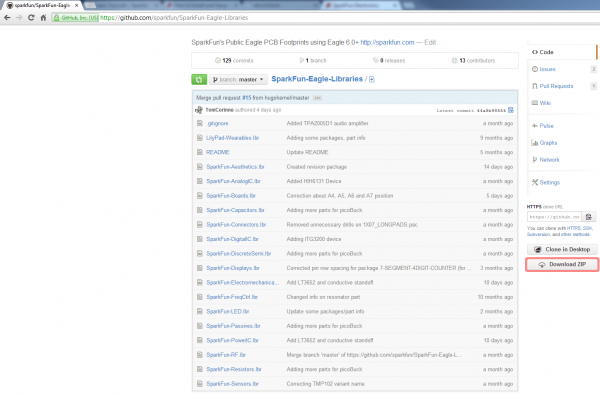Copy the HTTPS clone URL clipboard icon

coord(589,217)
